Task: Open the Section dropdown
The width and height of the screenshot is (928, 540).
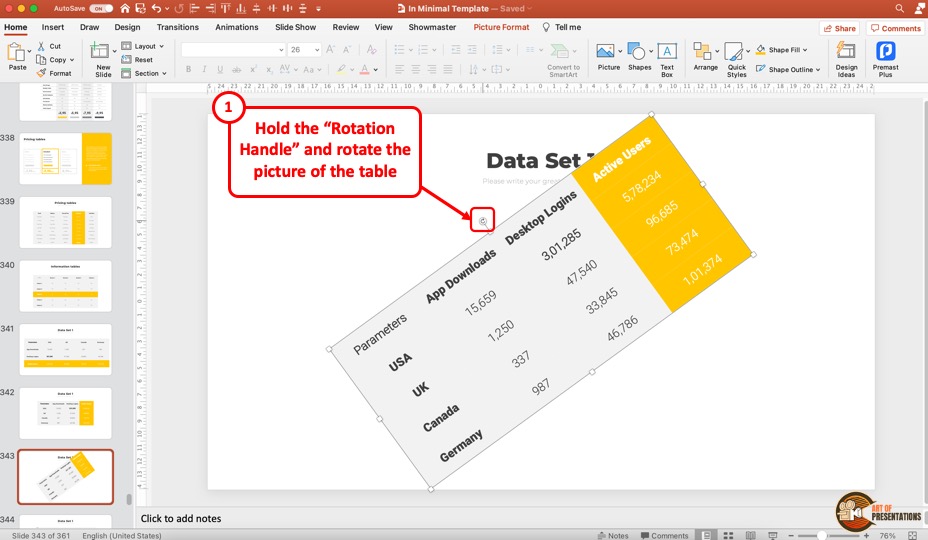Action: tap(144, 73)
